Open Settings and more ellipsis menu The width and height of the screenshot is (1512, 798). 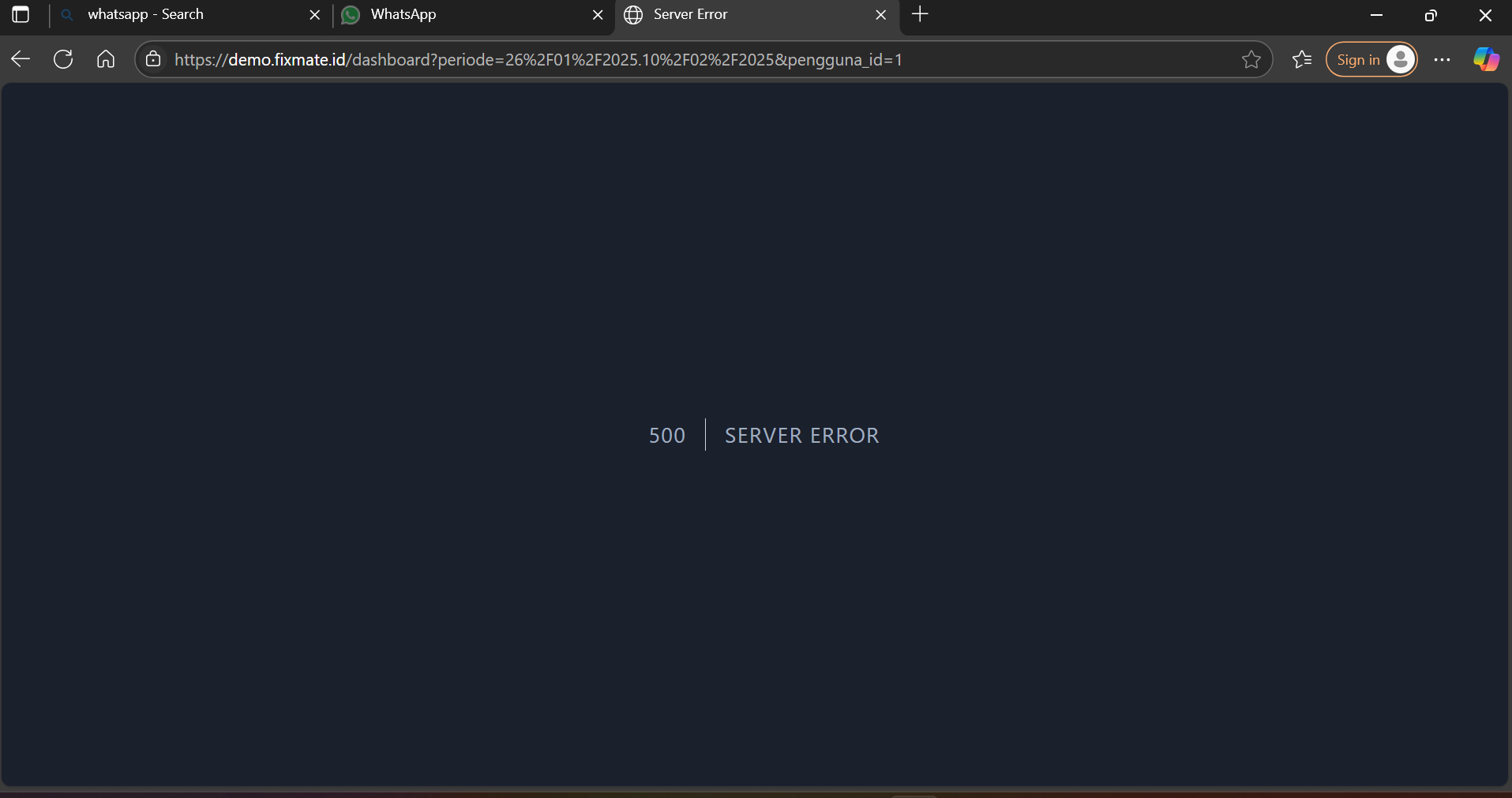(x=1442, y=59)
